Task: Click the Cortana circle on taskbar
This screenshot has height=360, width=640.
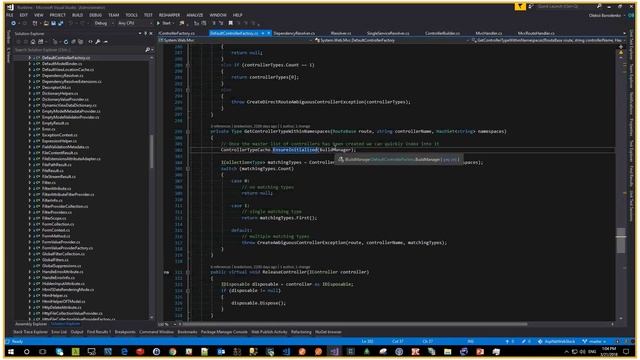Action: [27, 351]
